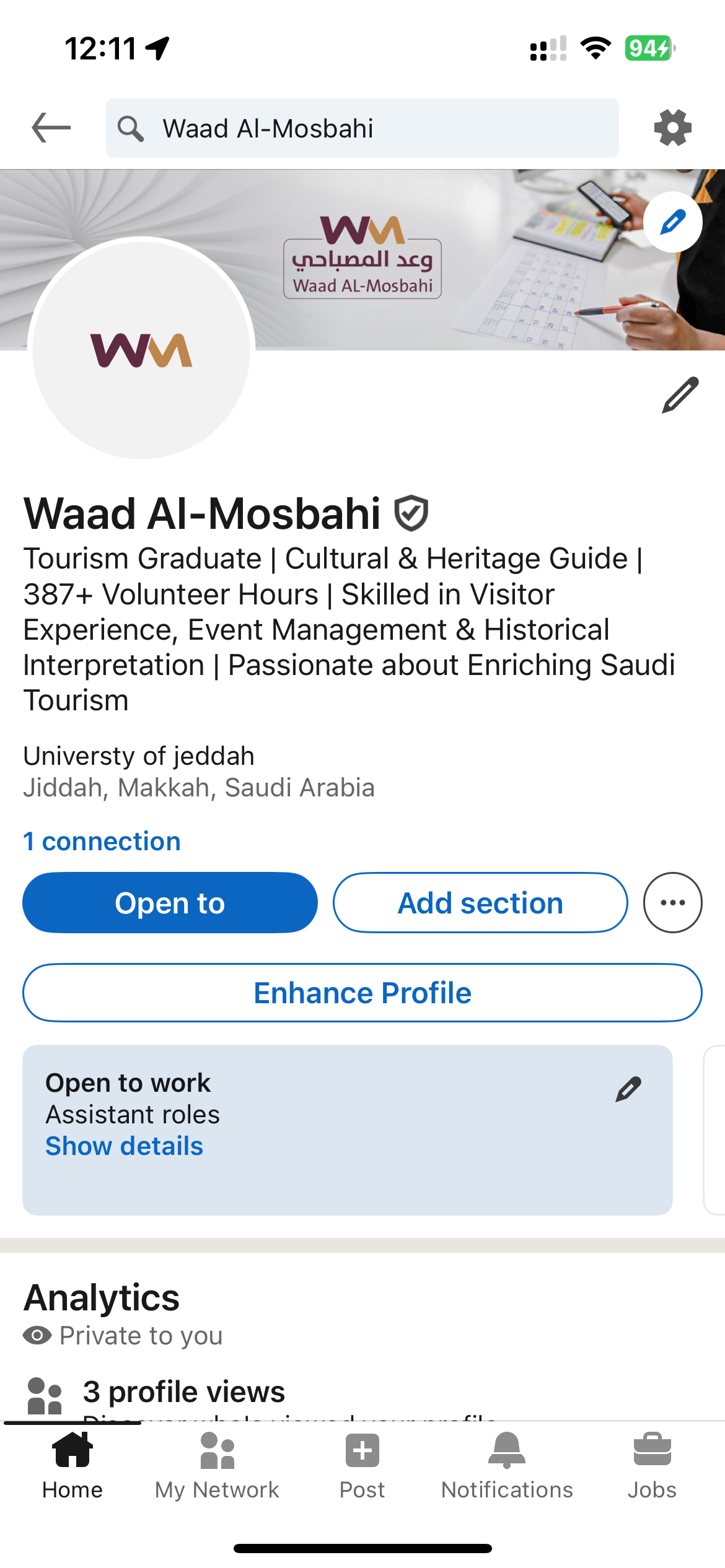Tap the back arrow icon

[x=51, y=128]
